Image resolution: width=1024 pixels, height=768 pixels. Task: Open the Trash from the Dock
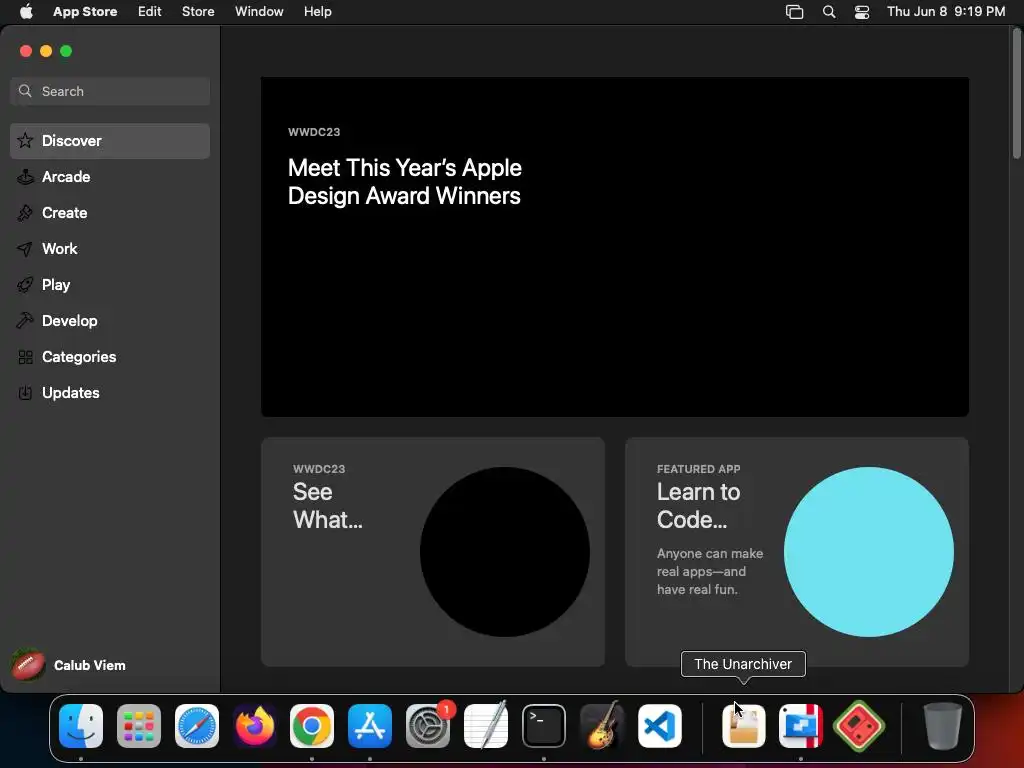click(942, 726)
